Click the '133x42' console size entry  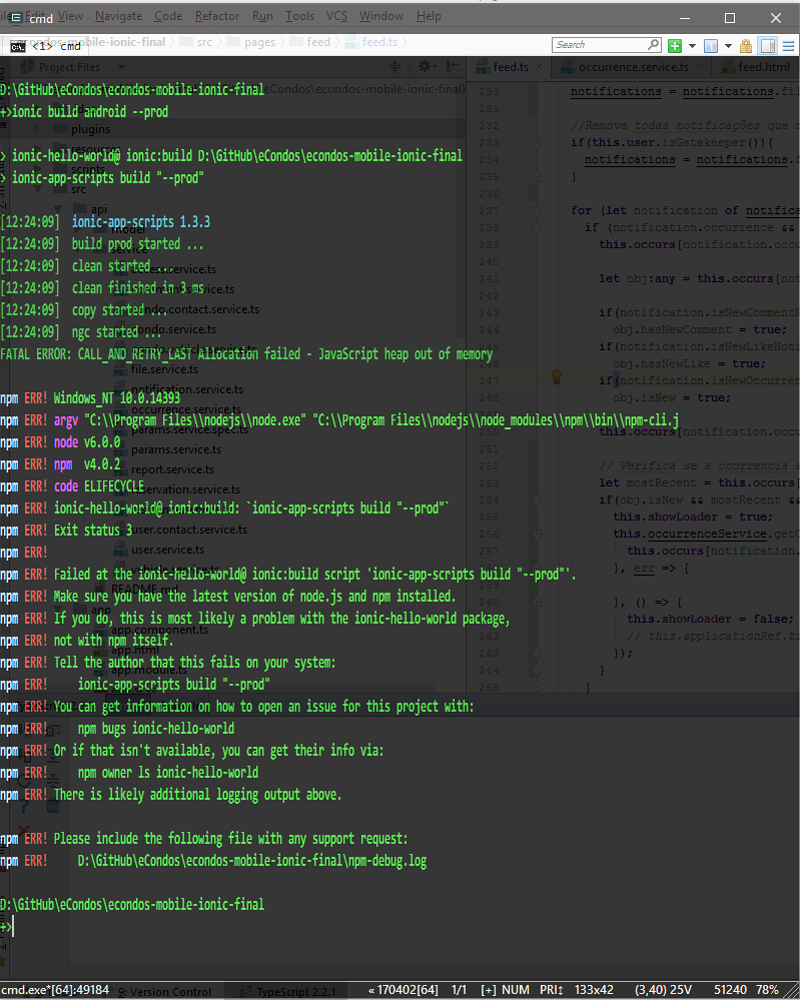pos(594,990)
